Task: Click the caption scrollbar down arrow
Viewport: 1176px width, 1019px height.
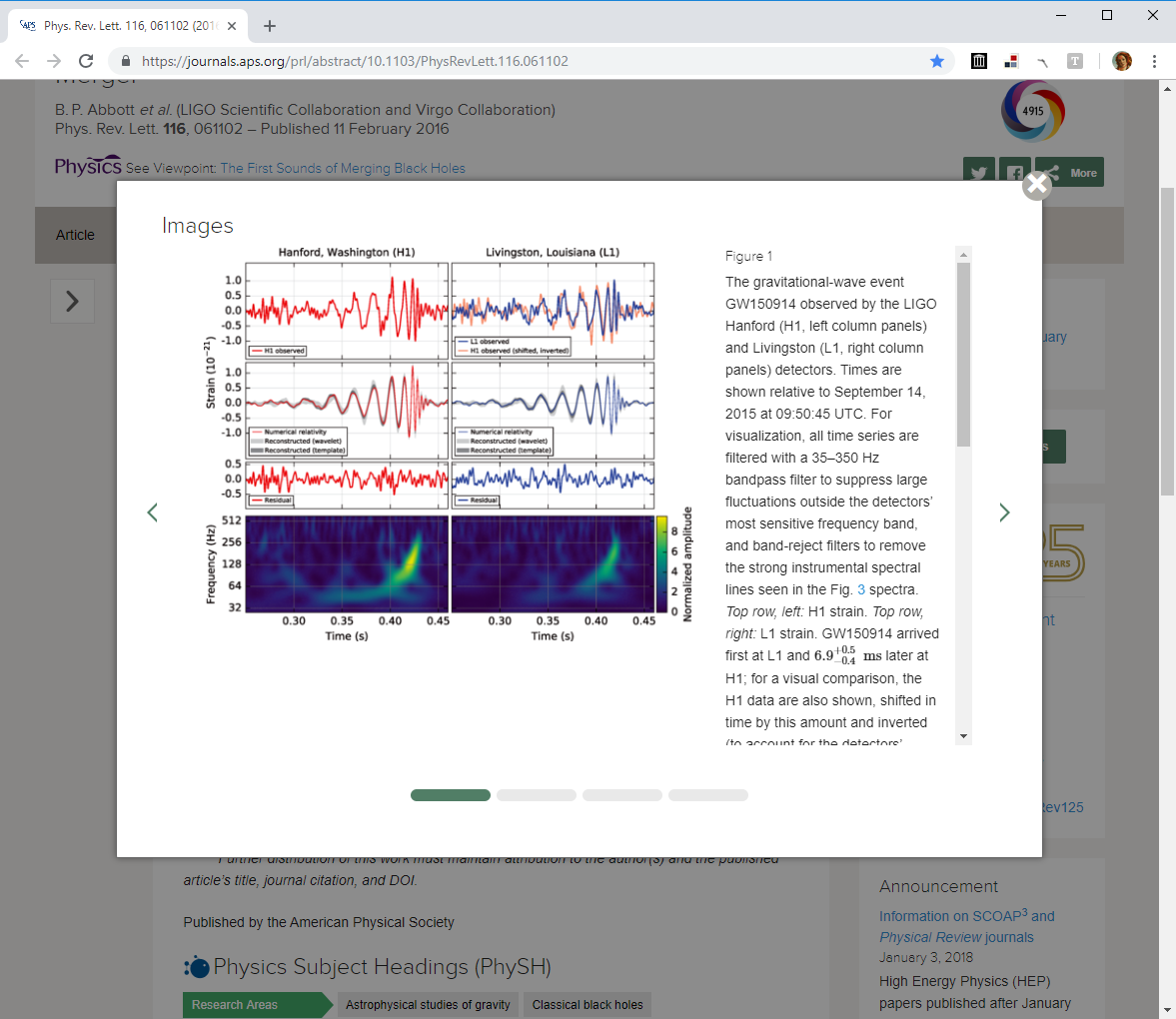Action: [x=963, y=736]
